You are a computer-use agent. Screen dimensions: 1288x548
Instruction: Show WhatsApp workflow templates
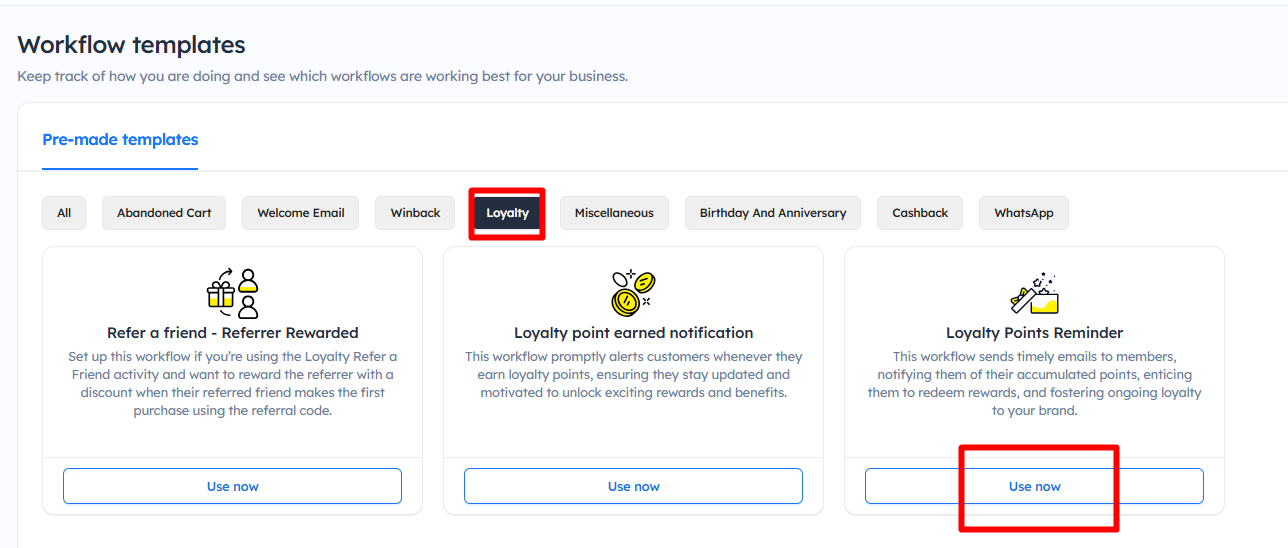click(x=1023, y=213)
